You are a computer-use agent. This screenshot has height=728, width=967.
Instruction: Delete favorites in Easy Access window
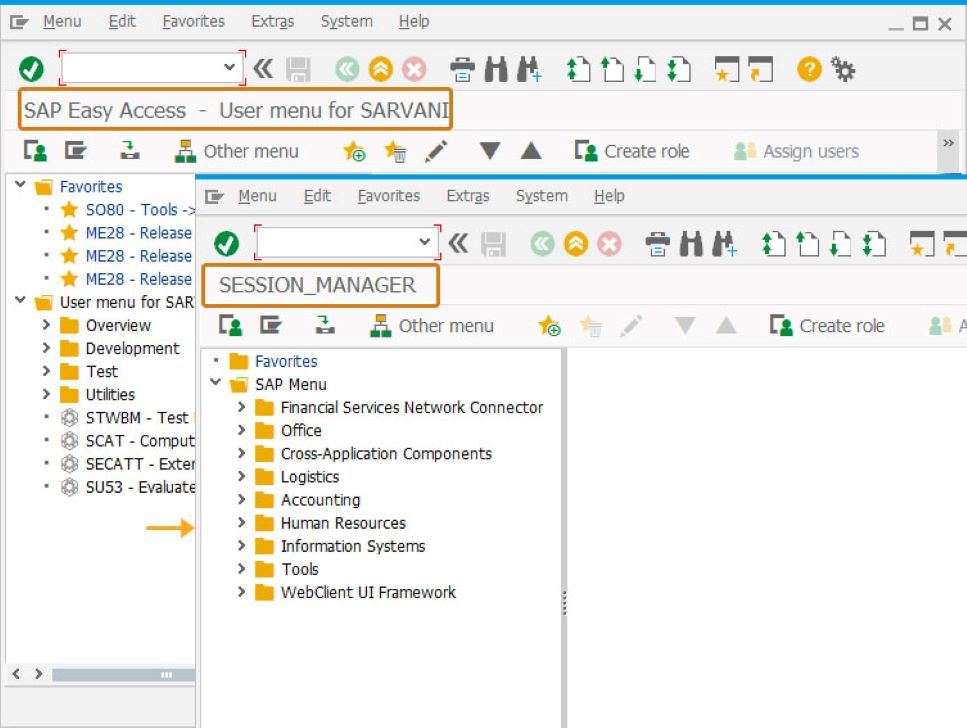pyautogui.click(x=395, y=151)
